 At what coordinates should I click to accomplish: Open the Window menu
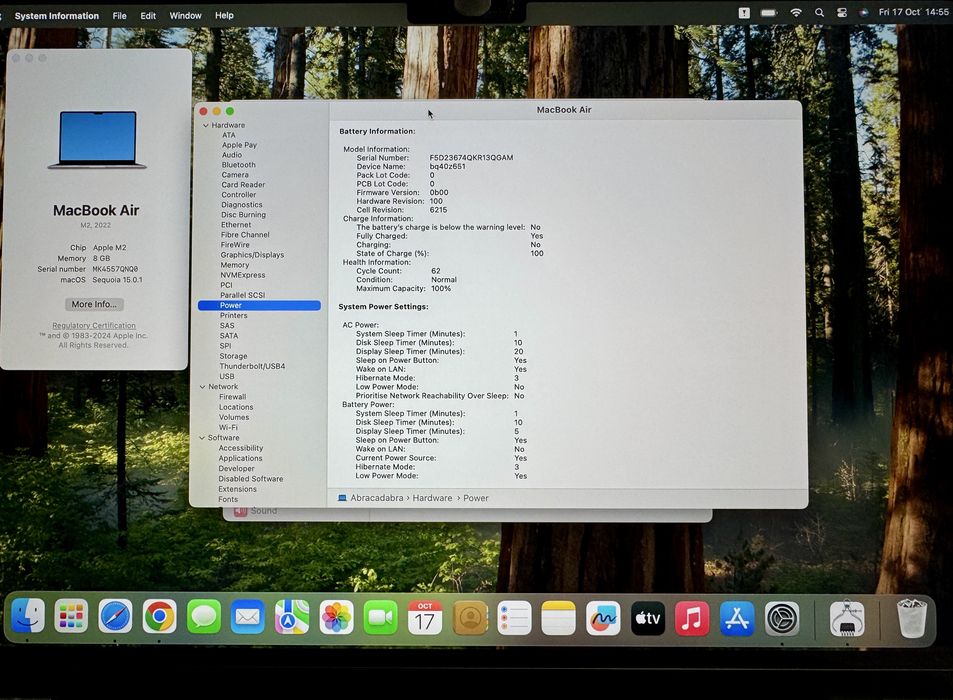[x=185, y=16]
